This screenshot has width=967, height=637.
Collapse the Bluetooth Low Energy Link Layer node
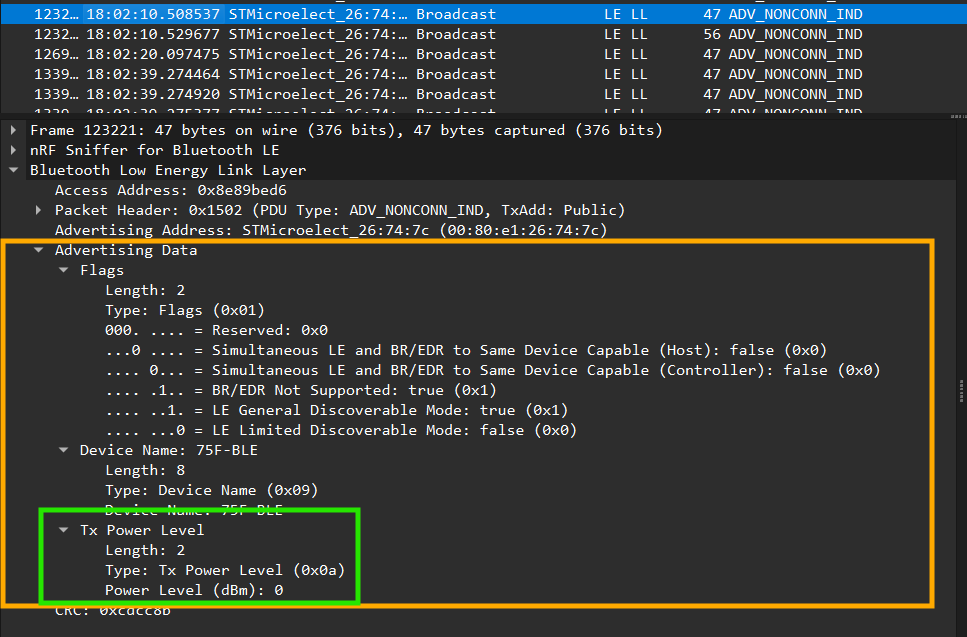(x=13, y=170)
